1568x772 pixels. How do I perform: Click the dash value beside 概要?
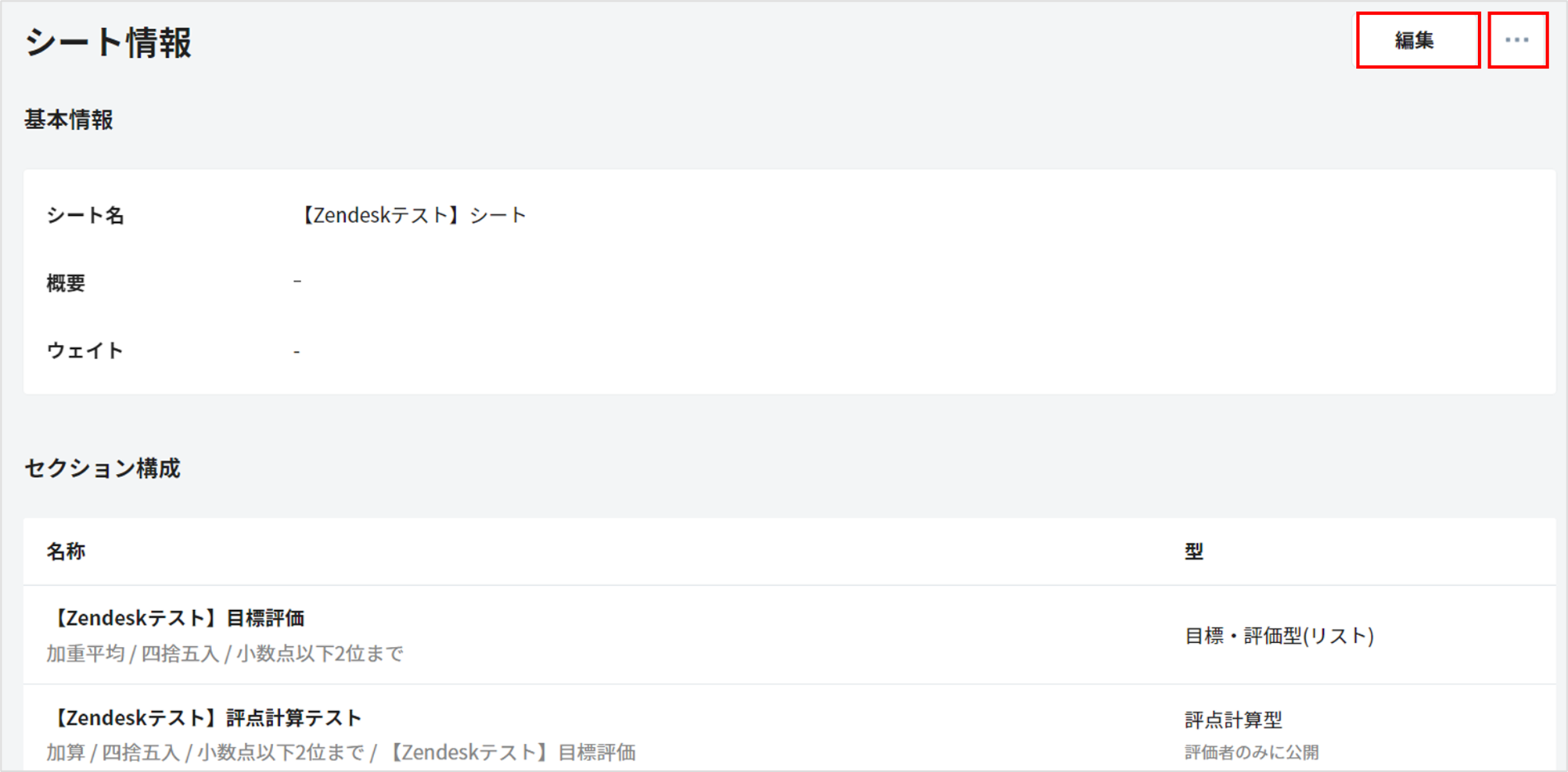click(x=297, y=281)
